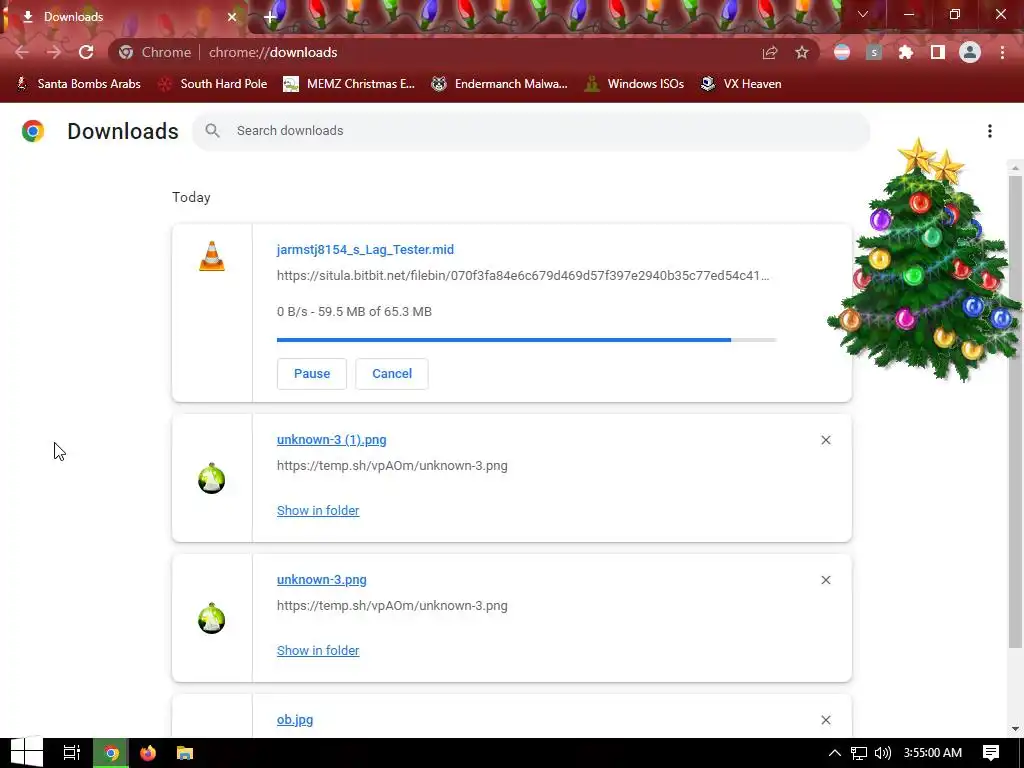Viewport: 1024px width, 768px height.
Task: Click the search magnifier icon
Action: click(212, 131)
